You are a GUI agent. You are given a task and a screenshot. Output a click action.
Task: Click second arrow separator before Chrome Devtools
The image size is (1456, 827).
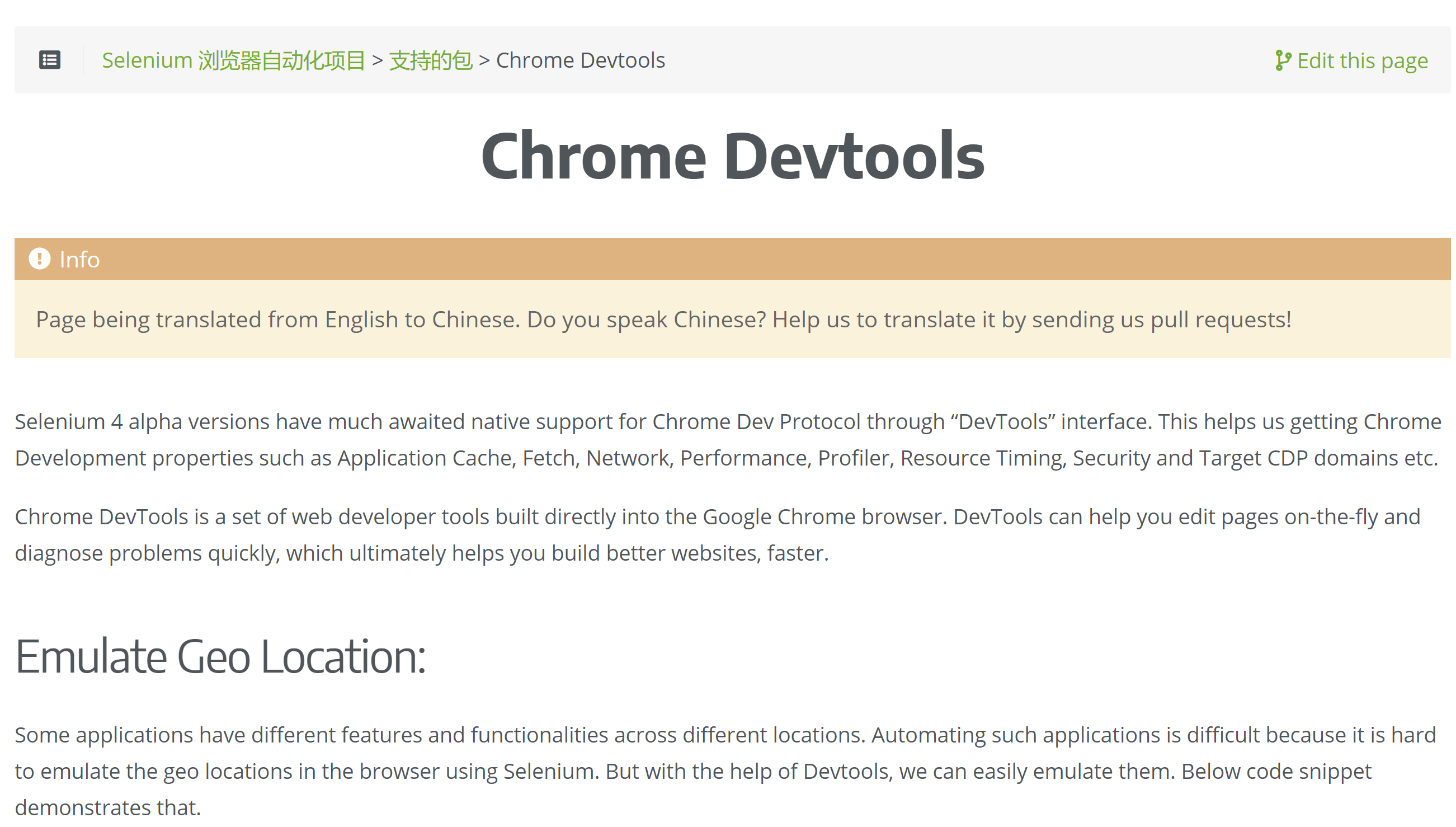point(484,60)
